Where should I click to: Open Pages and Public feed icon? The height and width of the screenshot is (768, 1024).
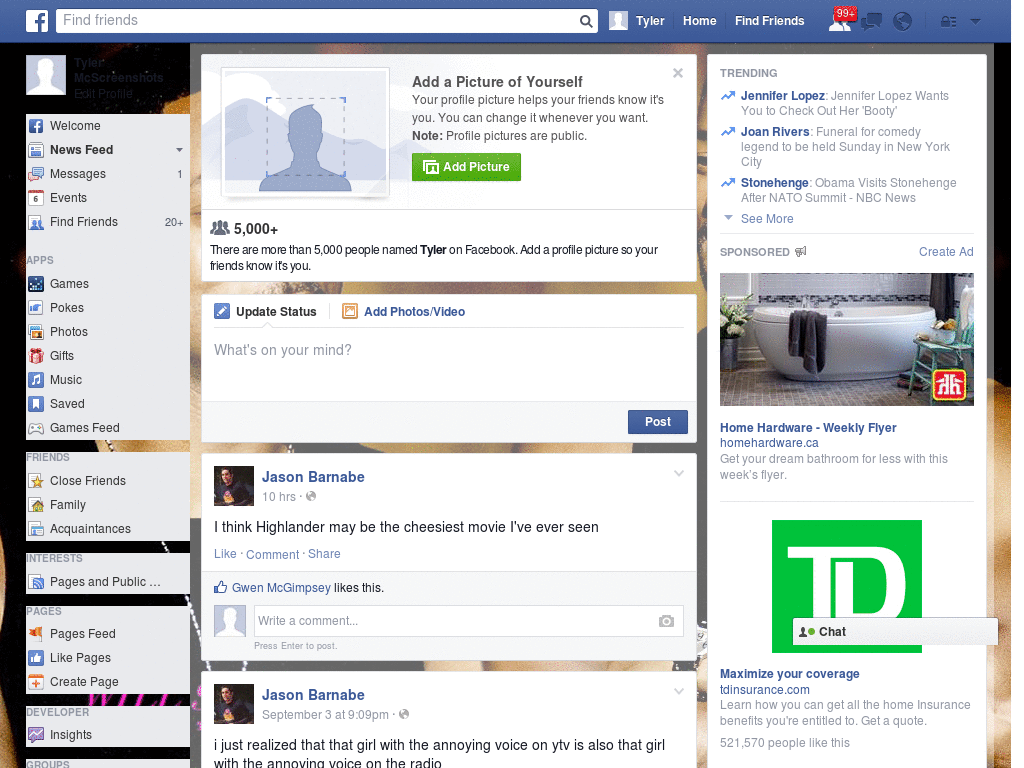[36, 583]
